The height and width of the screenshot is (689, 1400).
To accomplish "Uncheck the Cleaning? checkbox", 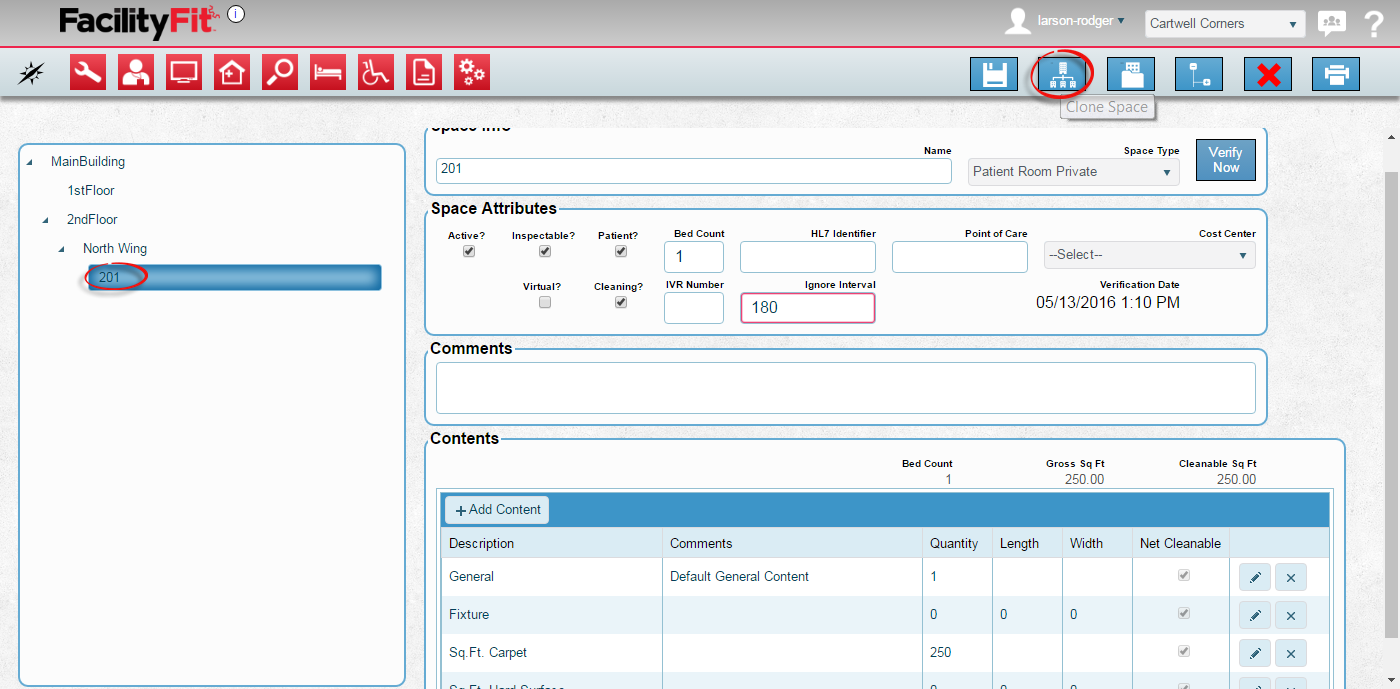I will [x=621, y=302].
